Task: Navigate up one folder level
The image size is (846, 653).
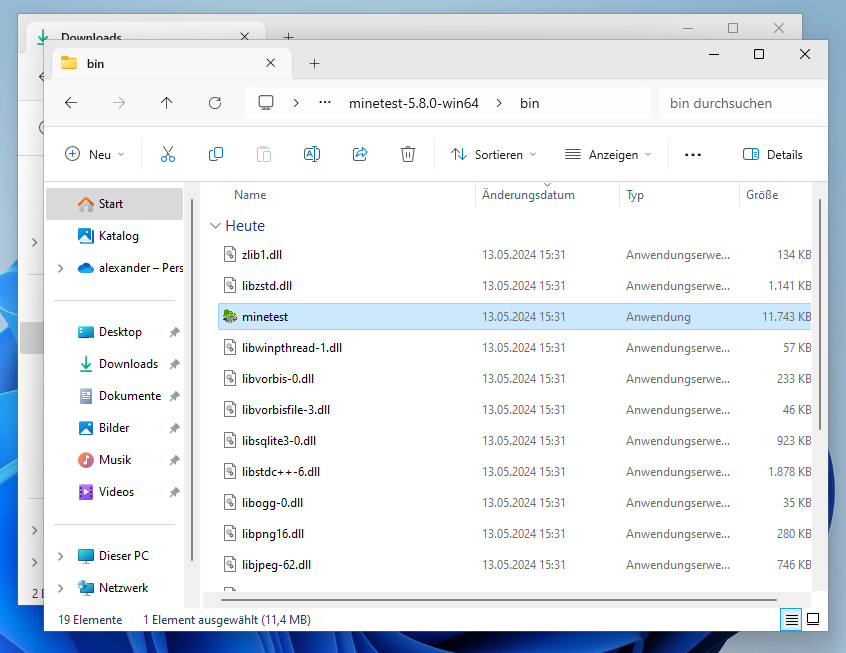Action: [x=167, y=103]
